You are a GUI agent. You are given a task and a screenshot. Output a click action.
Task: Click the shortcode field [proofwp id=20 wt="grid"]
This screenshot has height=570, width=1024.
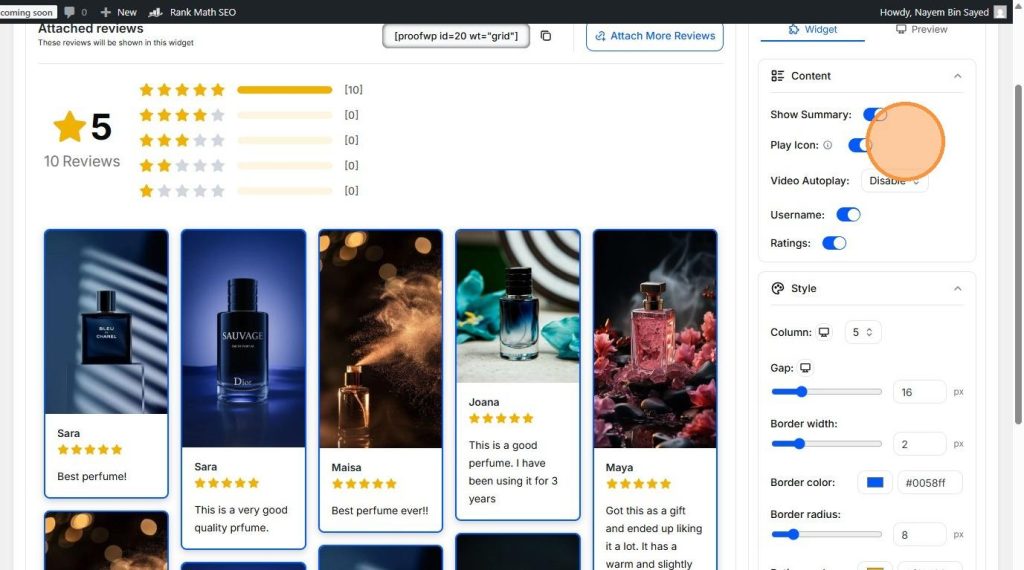(456, 36)
